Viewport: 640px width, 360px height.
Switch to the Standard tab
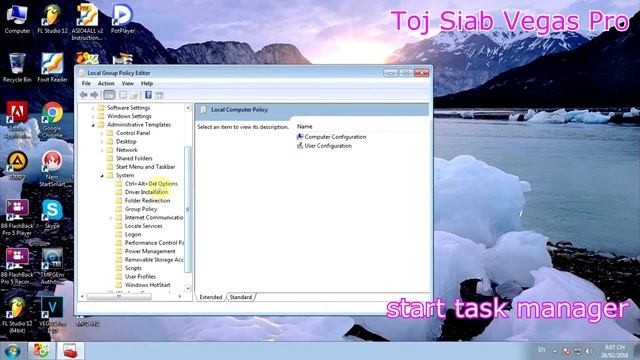tap(240, 297)
